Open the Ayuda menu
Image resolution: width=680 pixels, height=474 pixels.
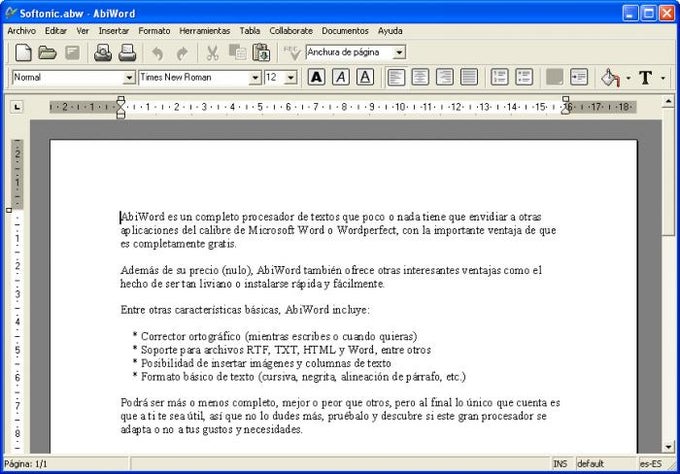click(390, 31)
